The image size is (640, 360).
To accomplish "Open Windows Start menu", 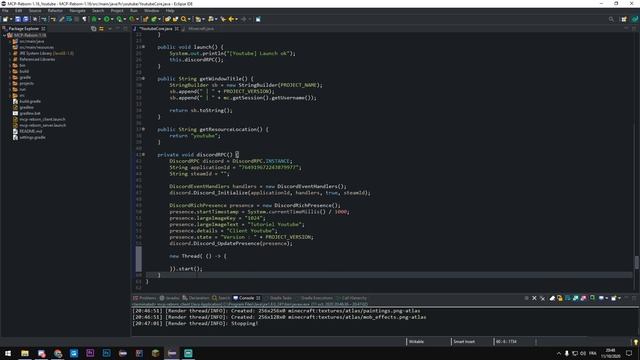I will coord(8,353).
